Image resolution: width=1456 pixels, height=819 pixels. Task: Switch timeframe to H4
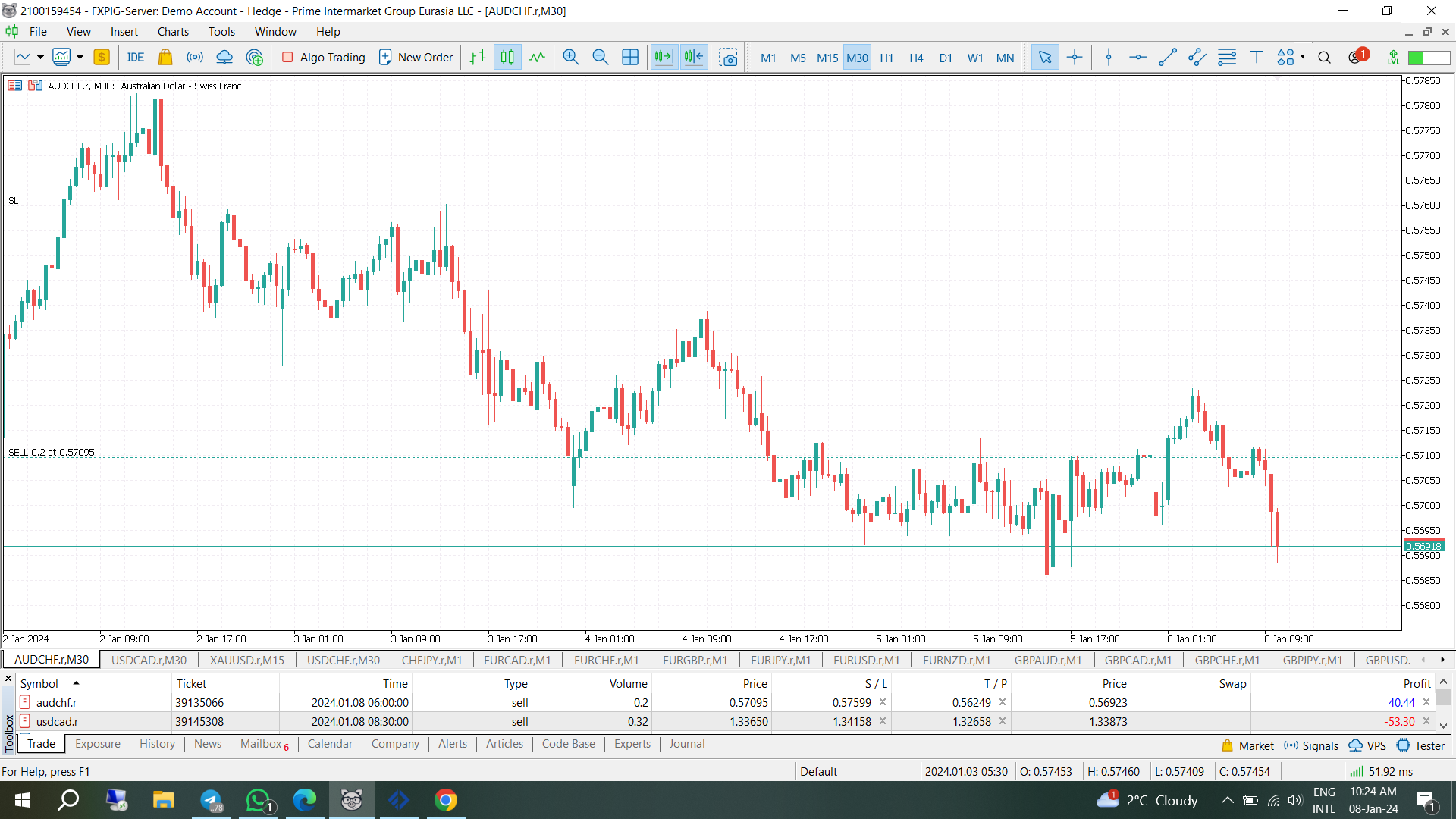(916, 58)
